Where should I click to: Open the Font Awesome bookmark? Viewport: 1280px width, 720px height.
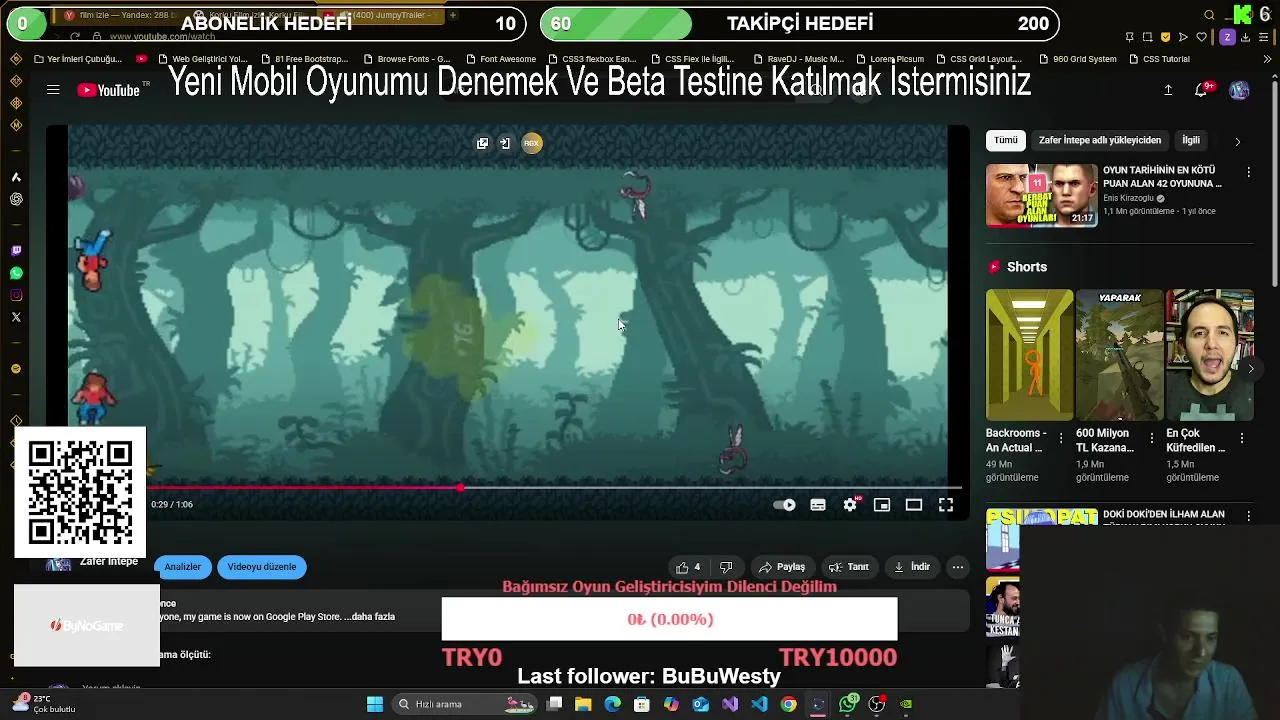point(501,59)
